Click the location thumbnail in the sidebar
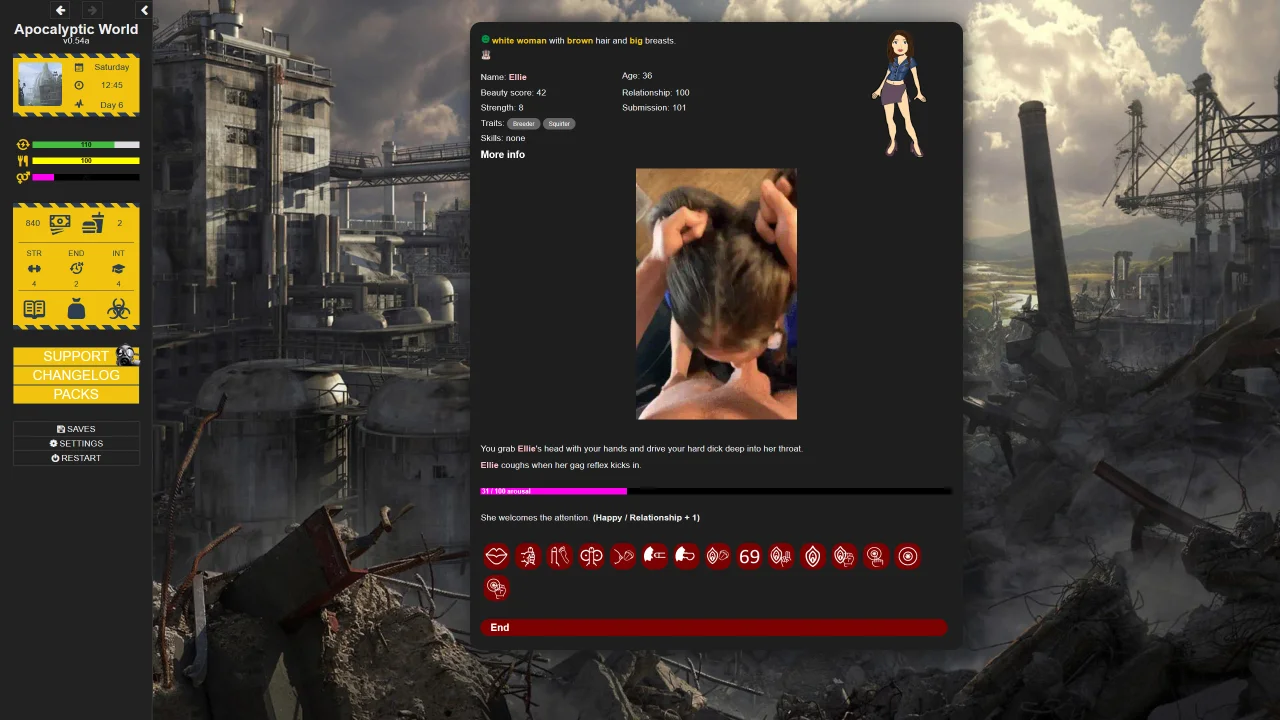Screen dimensions: 1280x720 pos(40,84)
